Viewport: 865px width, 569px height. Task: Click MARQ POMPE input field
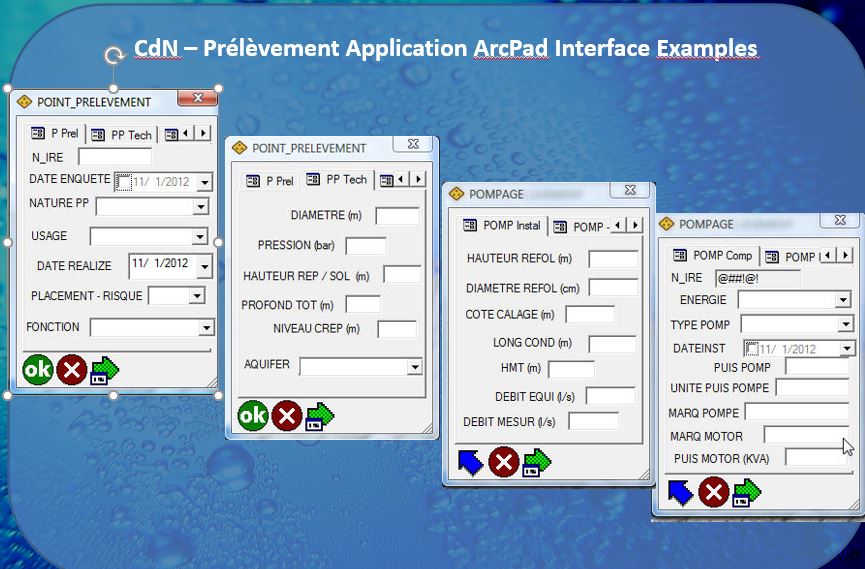pos(797,412)
